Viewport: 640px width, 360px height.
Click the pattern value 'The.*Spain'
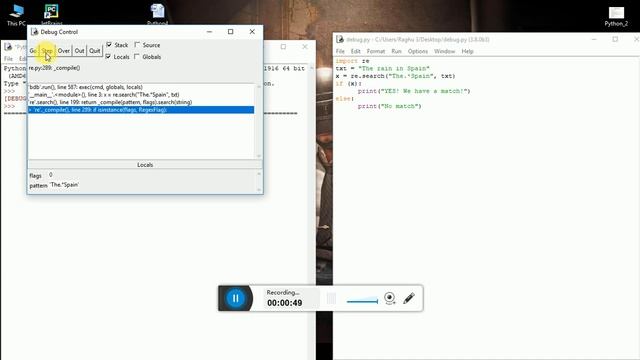click(64, 185)
